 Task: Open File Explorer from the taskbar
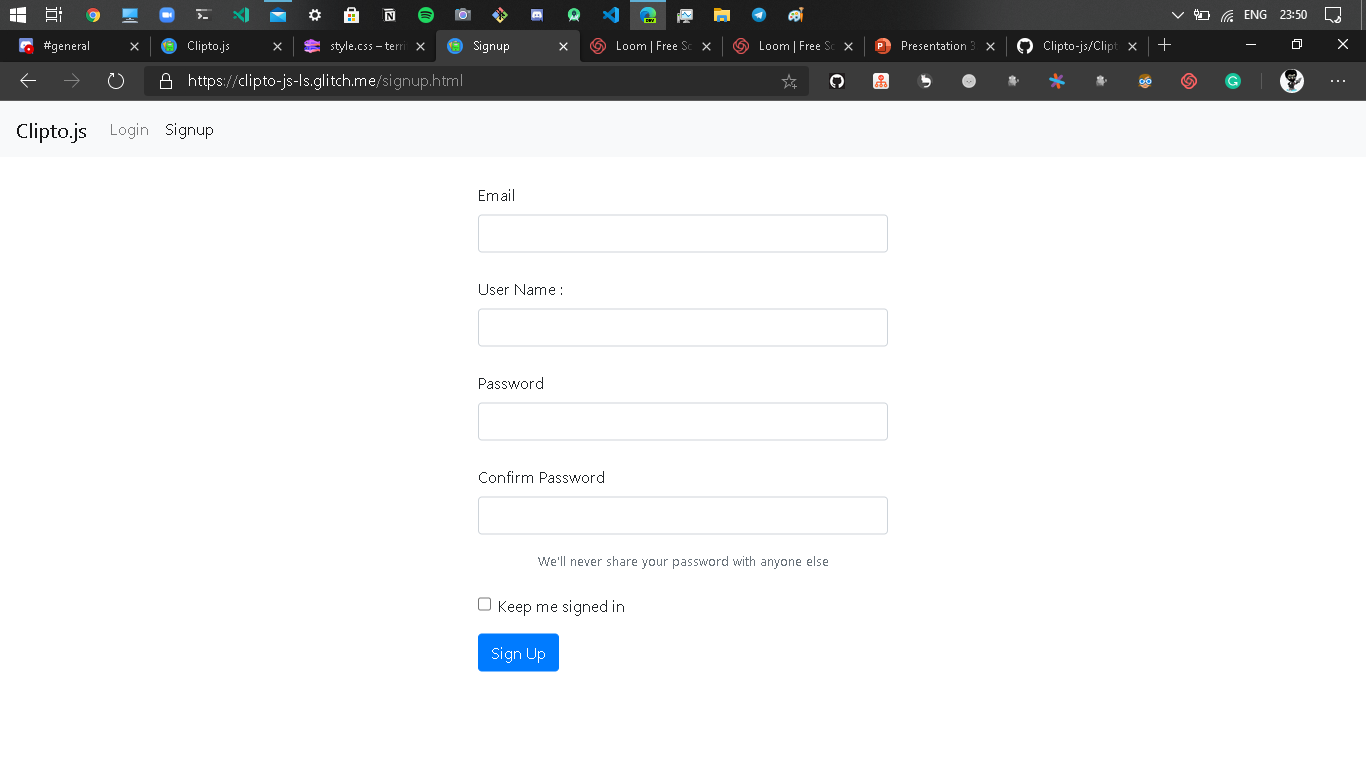721,15
